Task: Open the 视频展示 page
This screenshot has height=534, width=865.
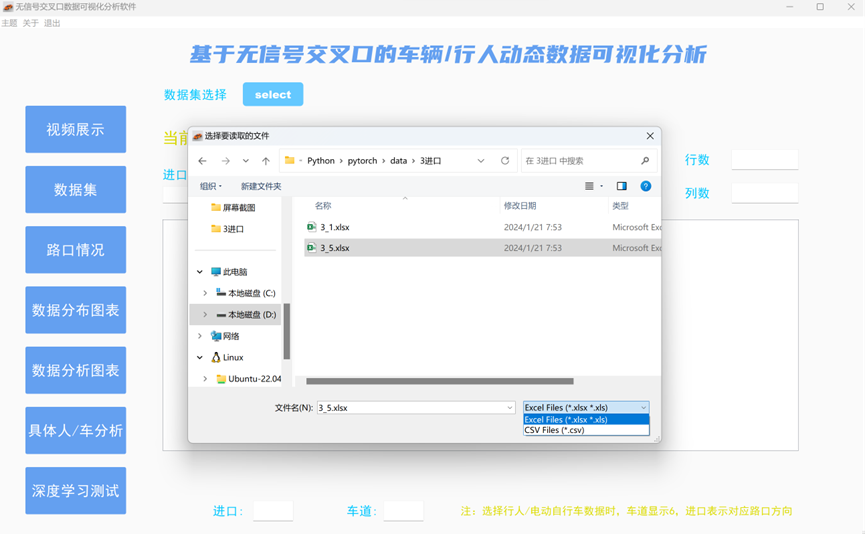Action: [76, 130]
